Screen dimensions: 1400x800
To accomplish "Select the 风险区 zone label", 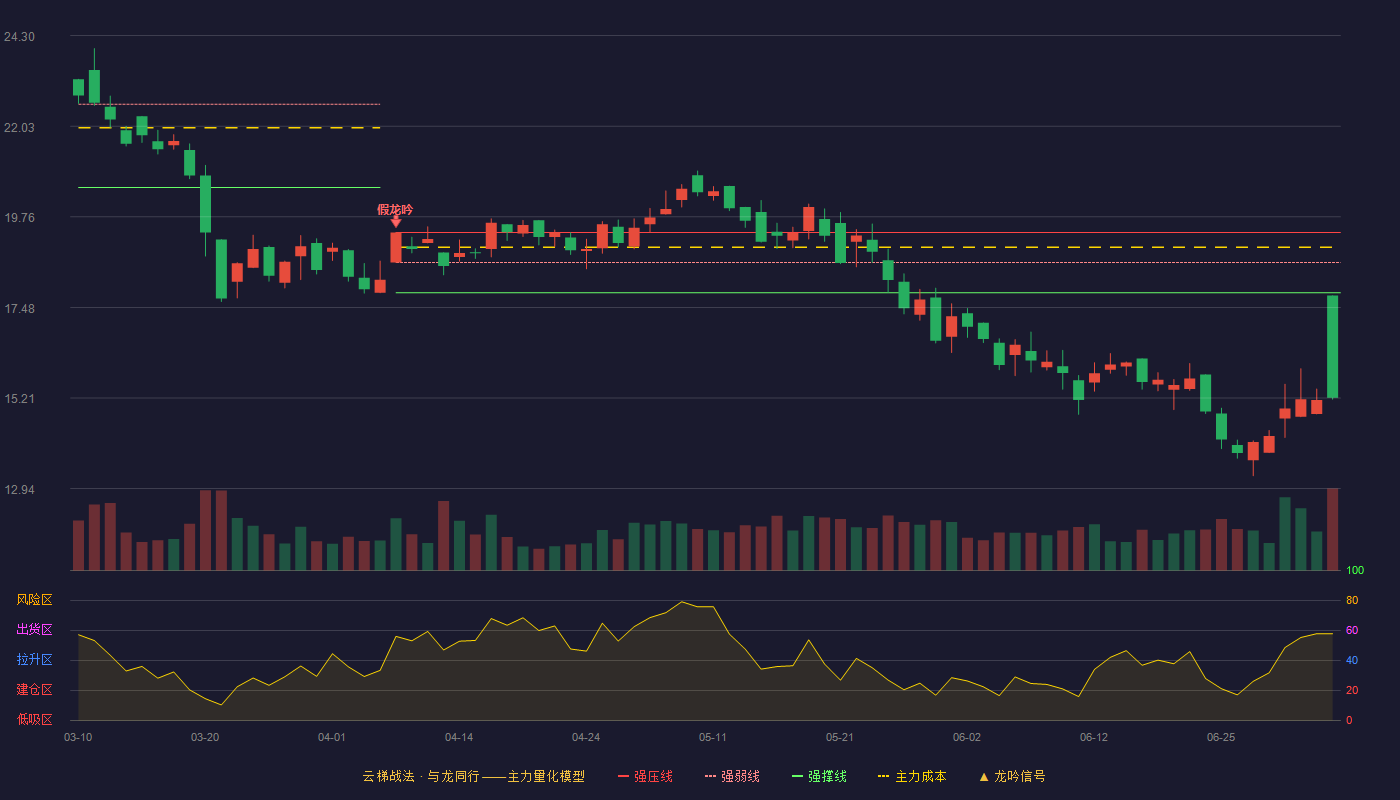I will pyautogui.click(x=34, y=600).
